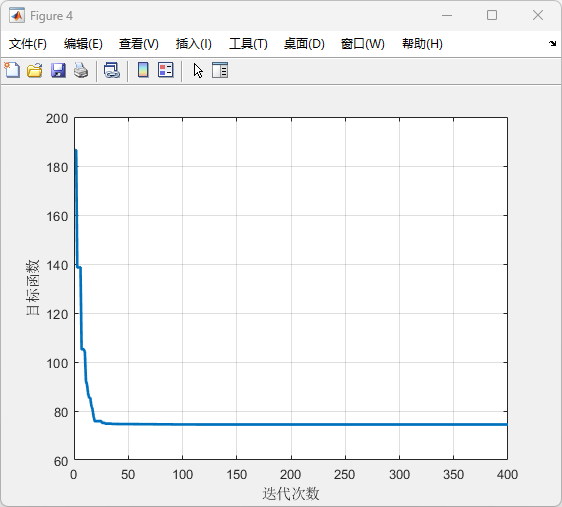562x507 pixels.
Task: Minimize the Figure 4 window
Action: (447, 15)
